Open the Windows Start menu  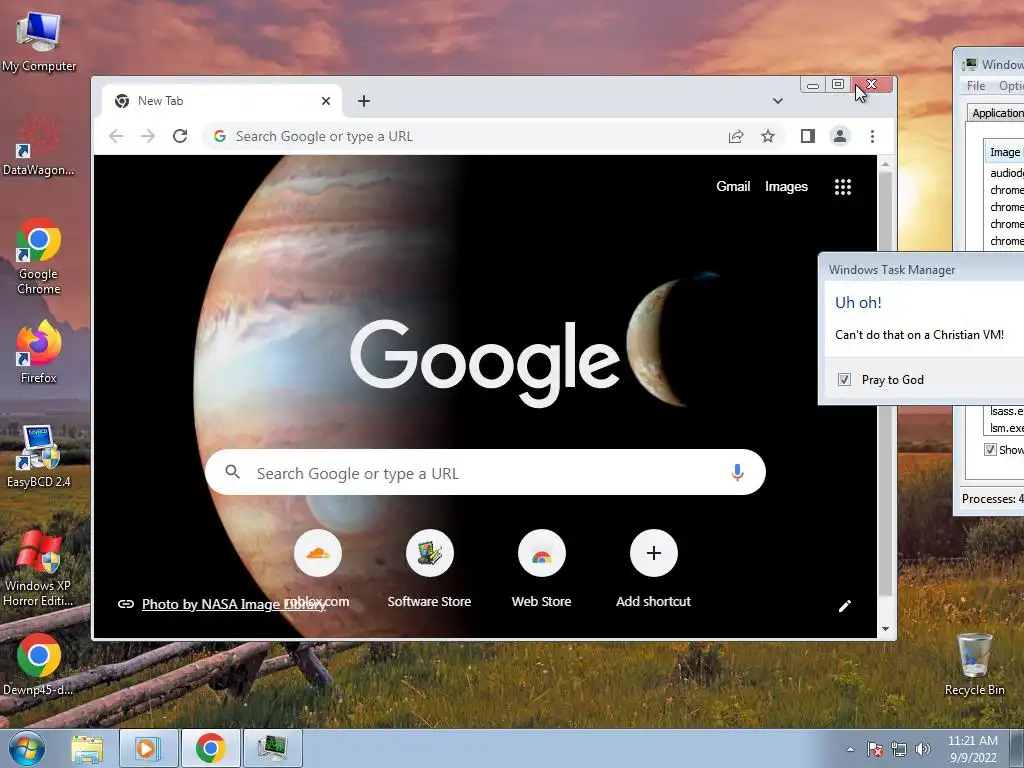[x=26, y=748]
